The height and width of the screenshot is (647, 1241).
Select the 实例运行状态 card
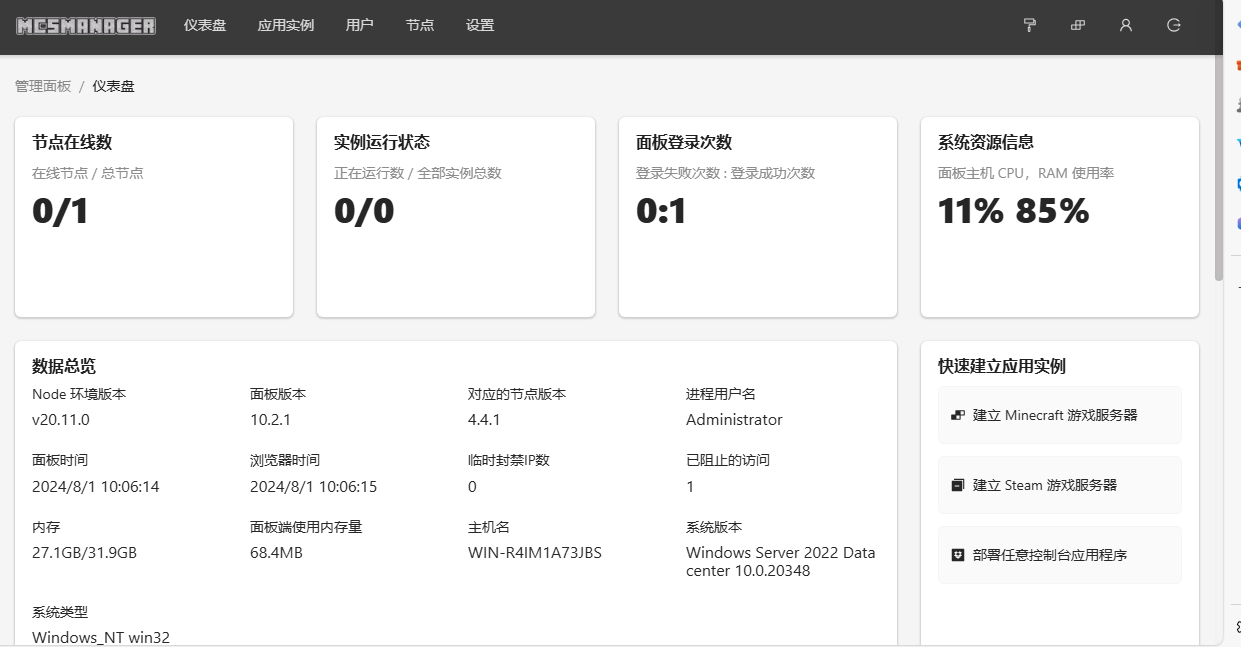pos(456,217)
